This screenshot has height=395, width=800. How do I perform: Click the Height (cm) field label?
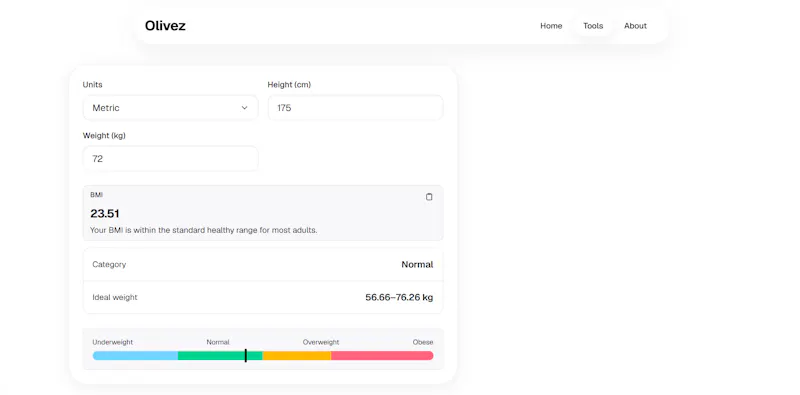coord(289,85)
